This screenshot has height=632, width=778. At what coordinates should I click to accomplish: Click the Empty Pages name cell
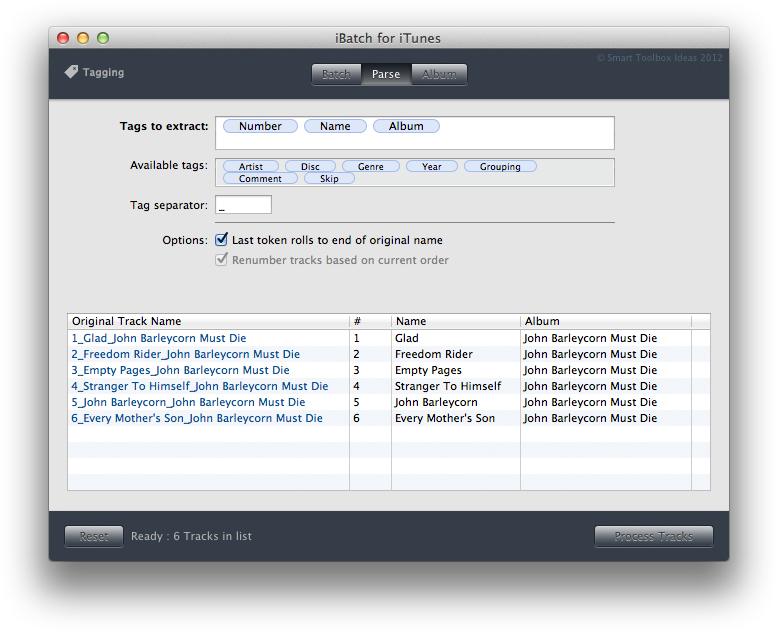(455, 370)
